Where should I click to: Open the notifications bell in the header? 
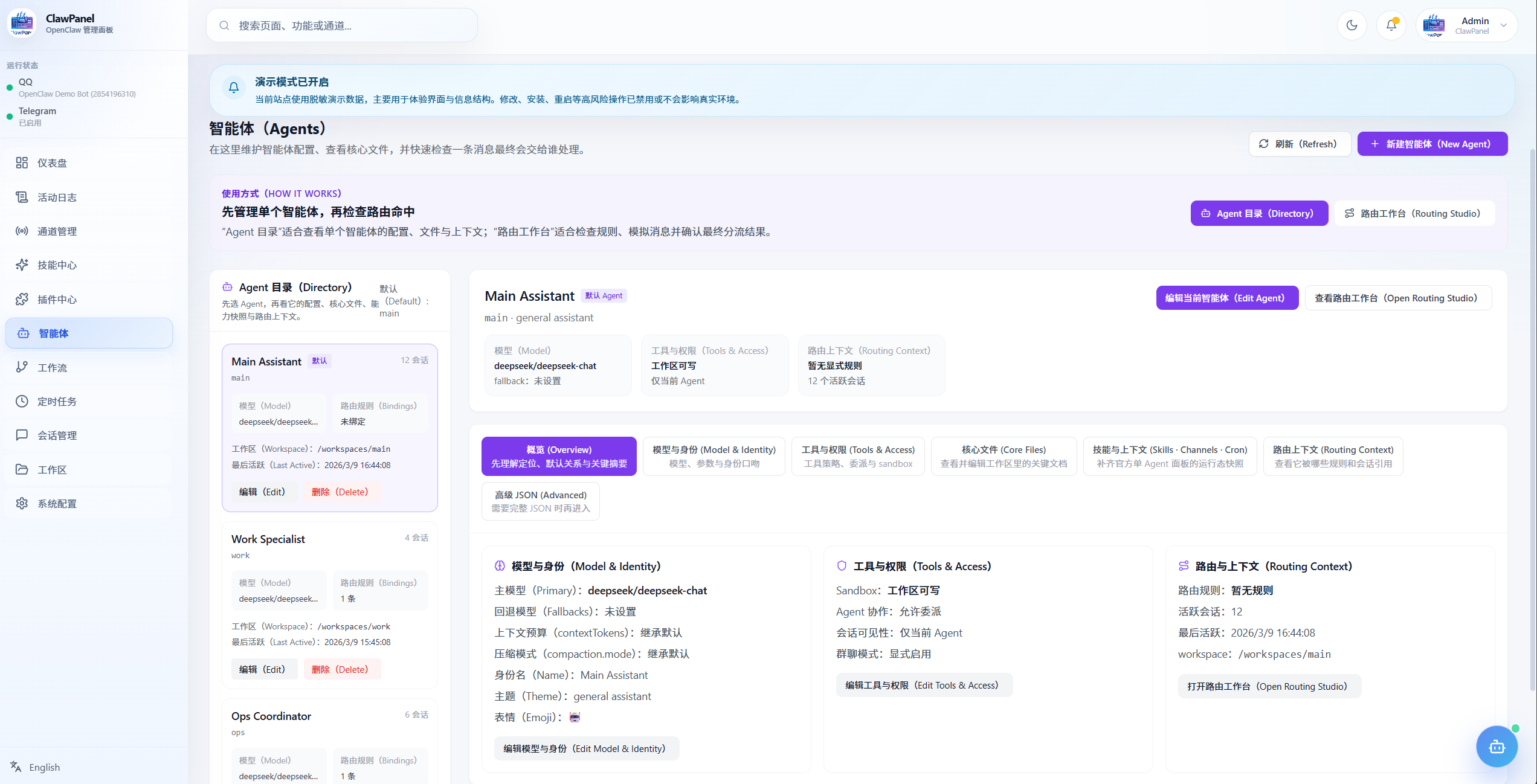pyautogui.click(x=1391, y=25)
